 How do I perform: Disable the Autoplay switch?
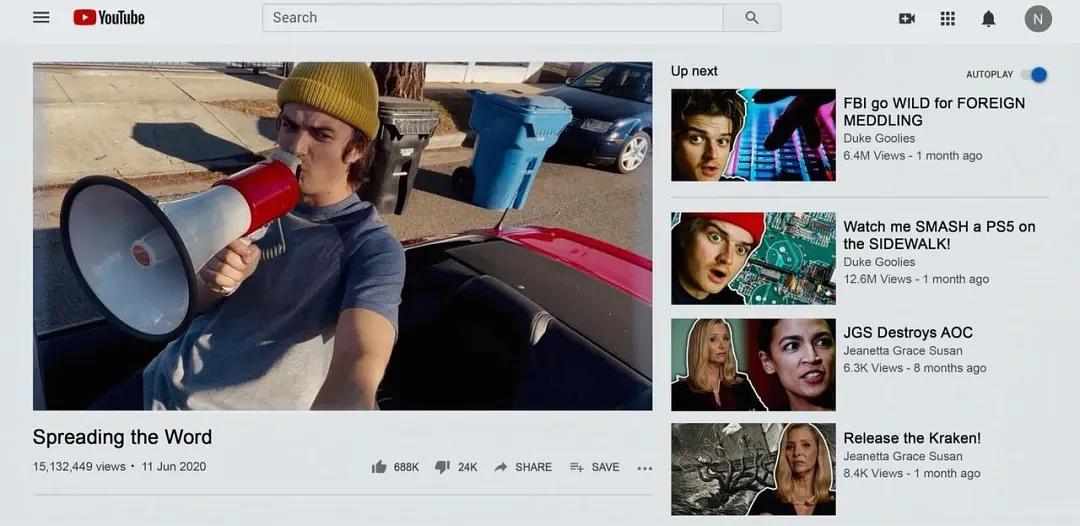point(1036,75)
